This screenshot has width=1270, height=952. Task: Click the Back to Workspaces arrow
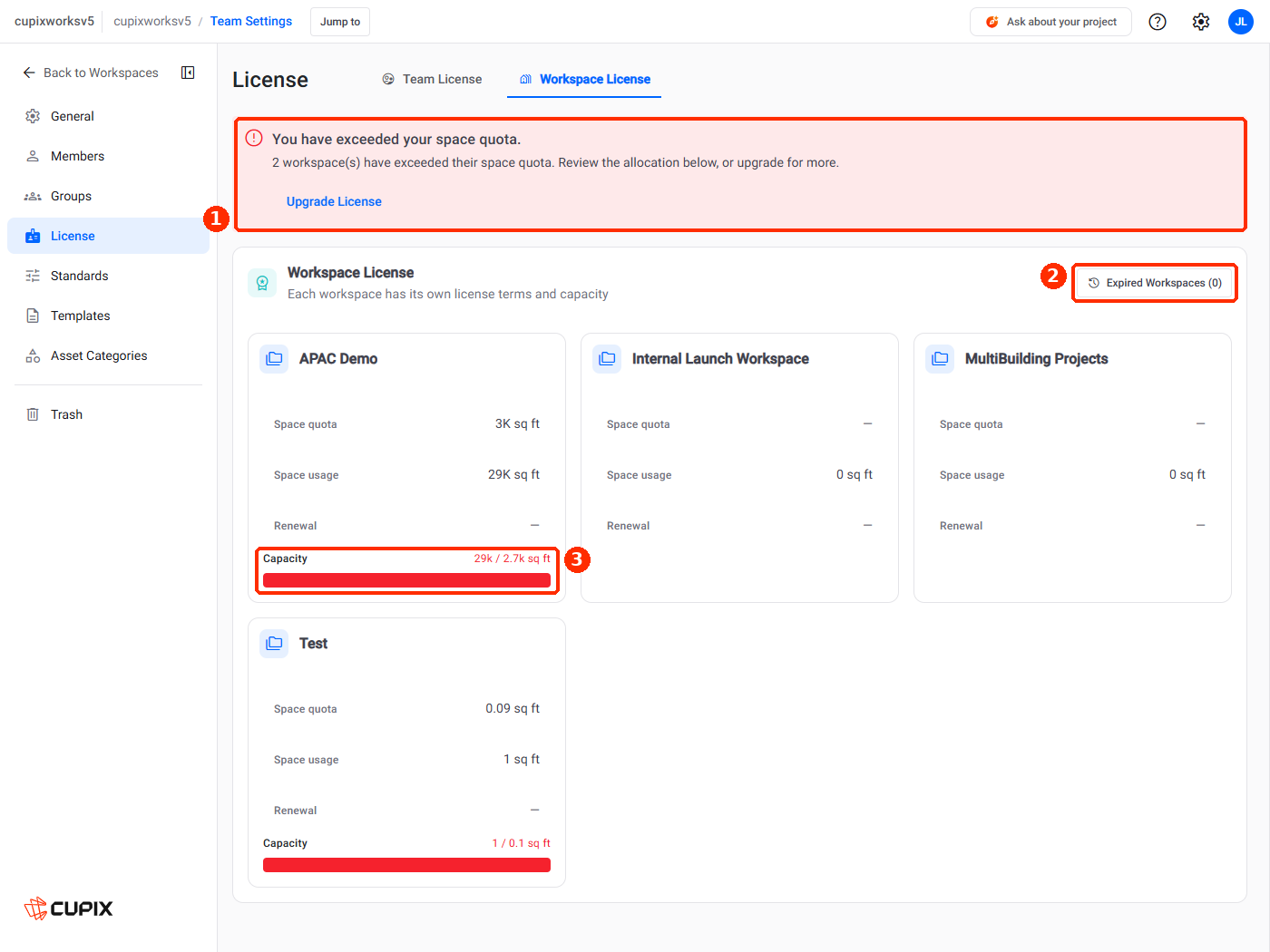pos(29,73)
